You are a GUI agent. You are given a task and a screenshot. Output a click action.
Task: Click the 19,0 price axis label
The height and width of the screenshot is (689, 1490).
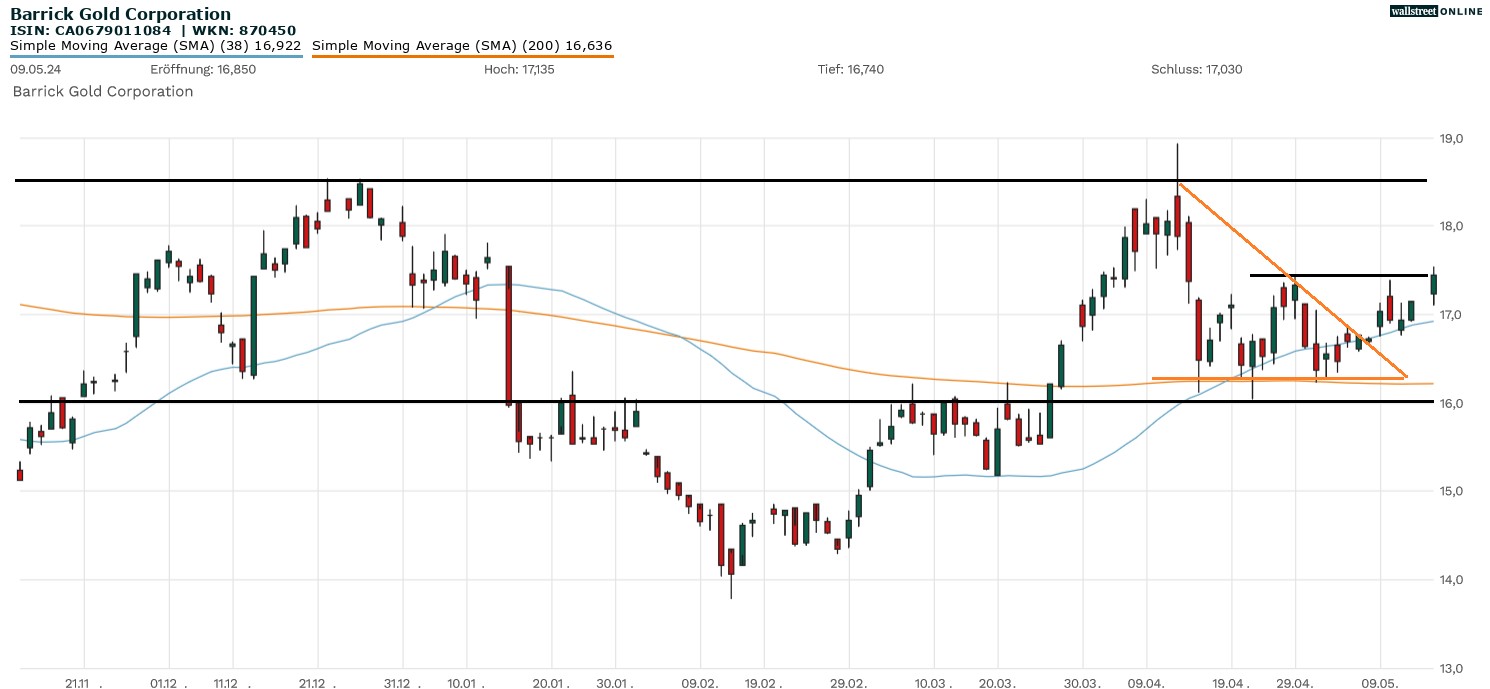click(x=1449, y=138)
